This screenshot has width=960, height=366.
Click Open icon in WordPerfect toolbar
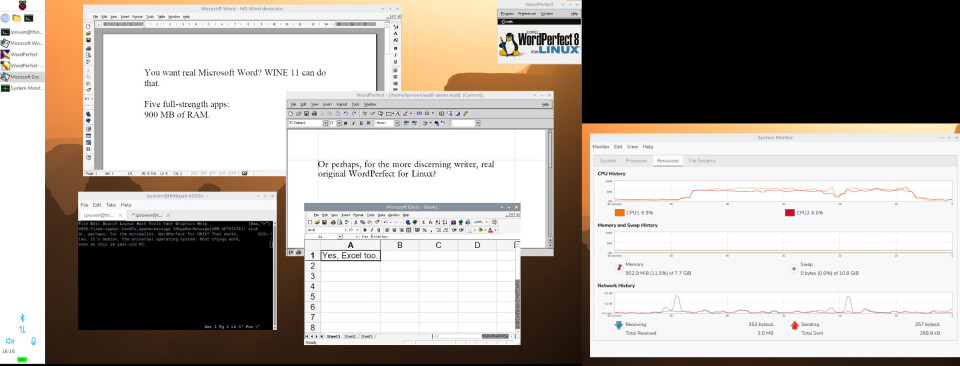click(x=298, y=113)
